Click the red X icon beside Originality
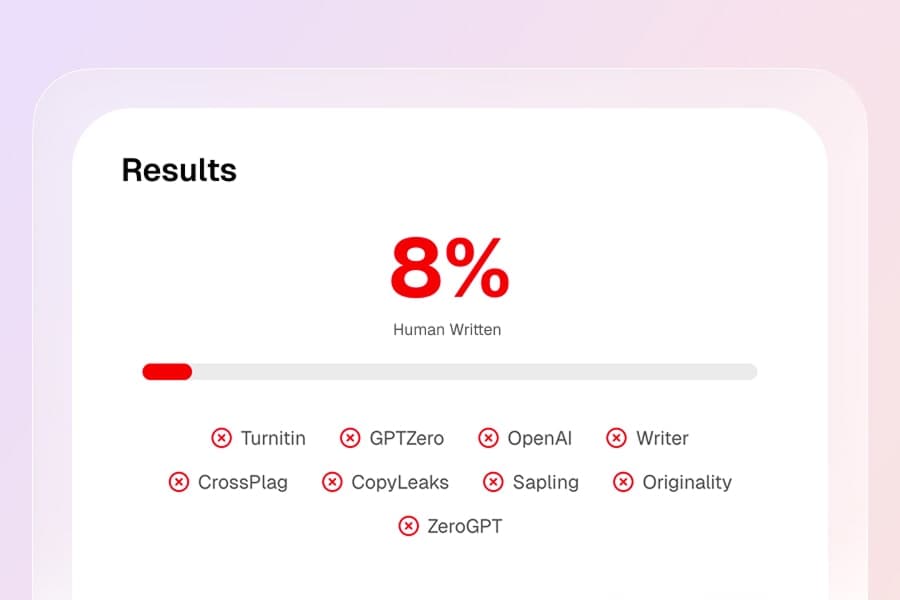 point(623,482)
